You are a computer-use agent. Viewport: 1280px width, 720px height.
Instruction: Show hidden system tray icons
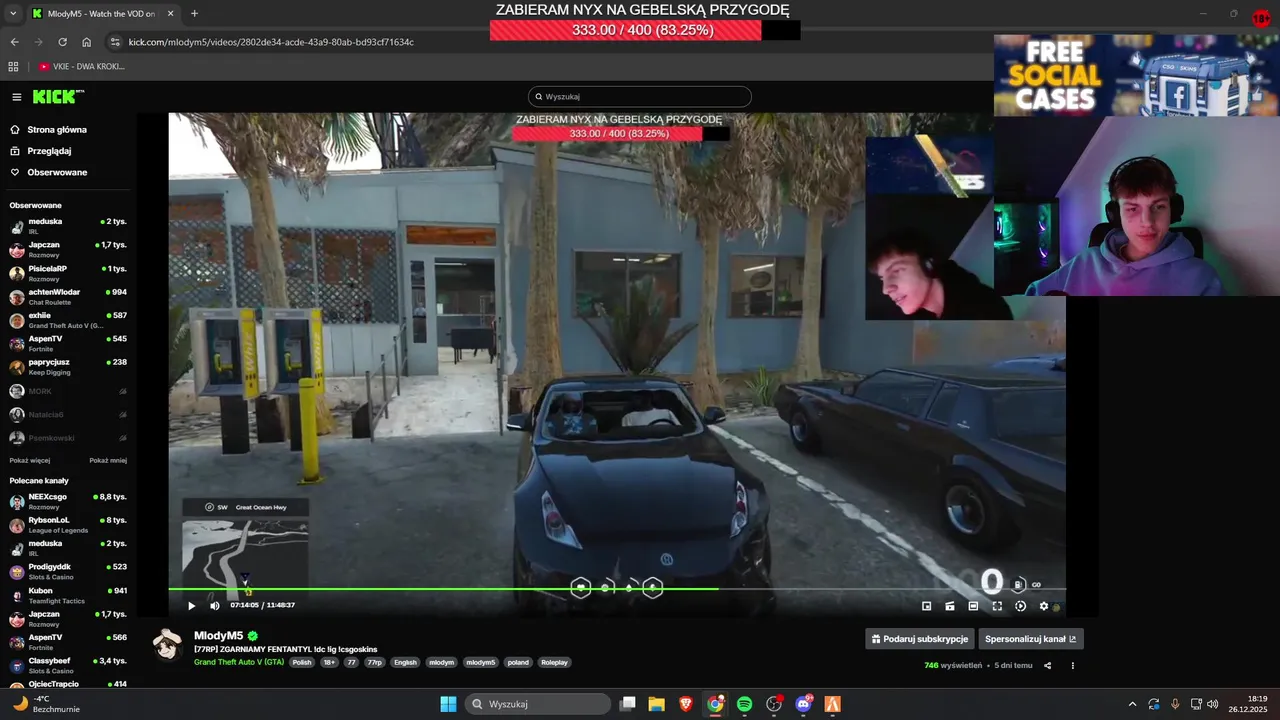(x=1132, y=704)
